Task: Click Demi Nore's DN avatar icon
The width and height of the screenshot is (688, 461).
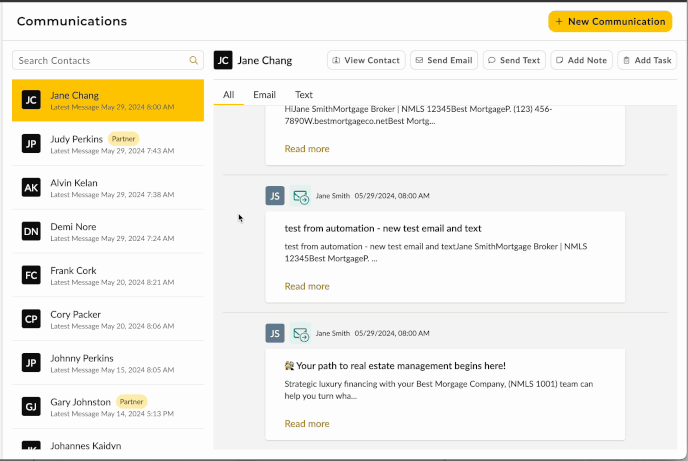Action: (31, 232)
